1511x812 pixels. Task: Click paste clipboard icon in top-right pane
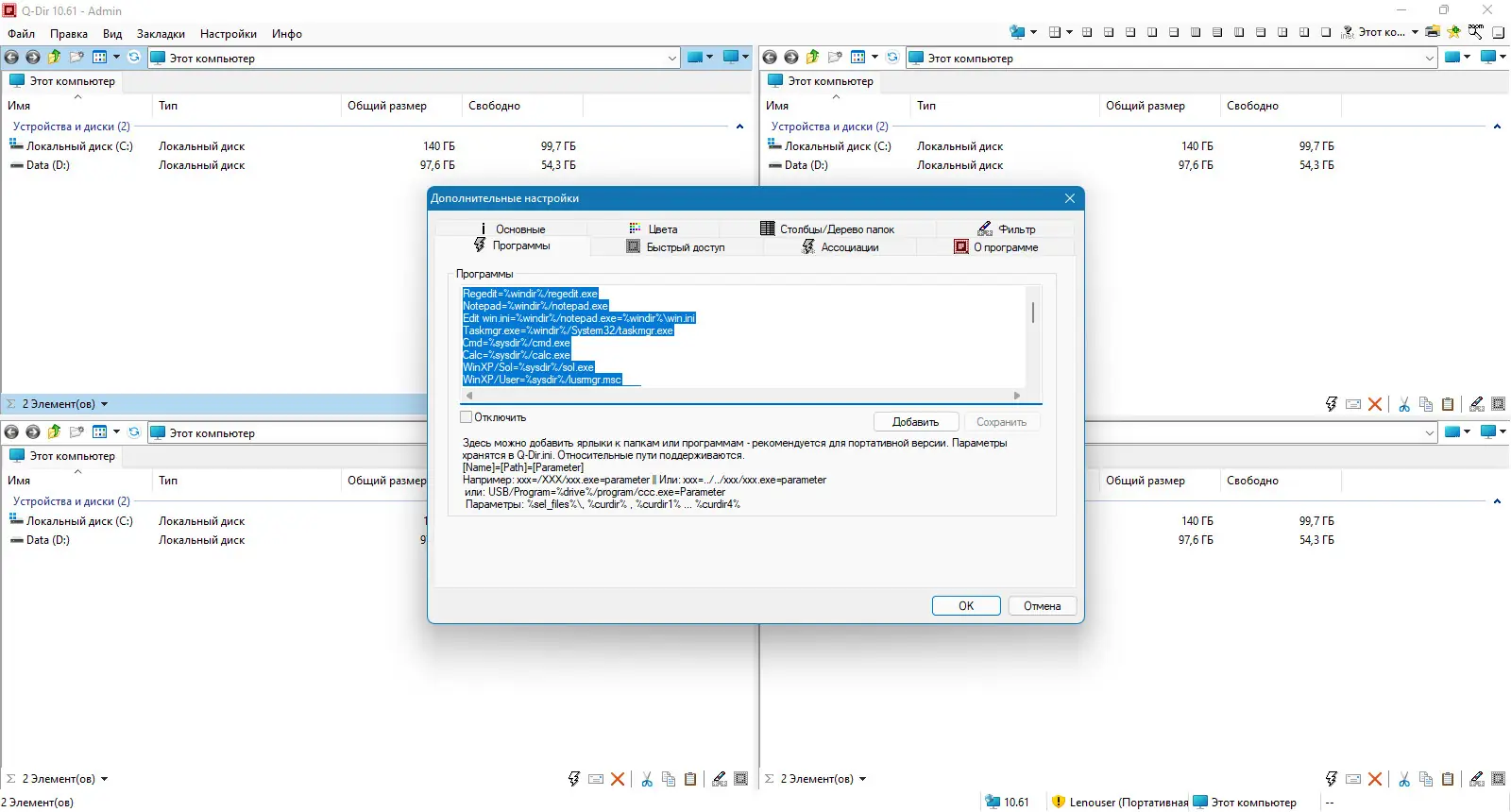tap(1448, 404)
